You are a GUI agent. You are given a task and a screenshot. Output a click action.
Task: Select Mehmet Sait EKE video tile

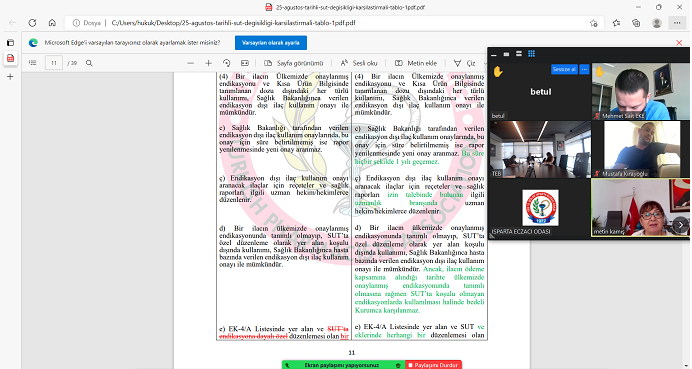[640, 91]
